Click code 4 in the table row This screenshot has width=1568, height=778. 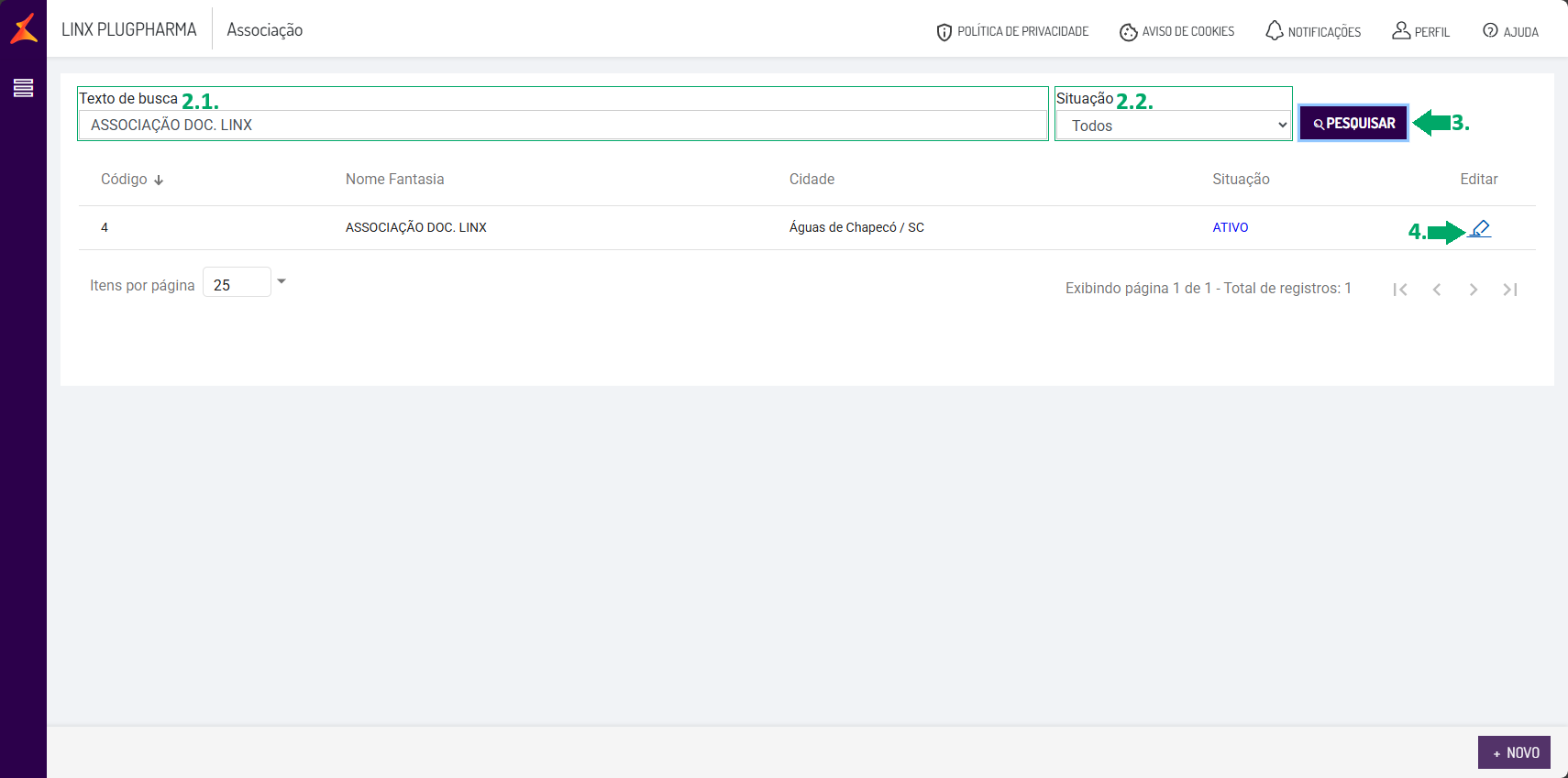[x=105, y=227]
